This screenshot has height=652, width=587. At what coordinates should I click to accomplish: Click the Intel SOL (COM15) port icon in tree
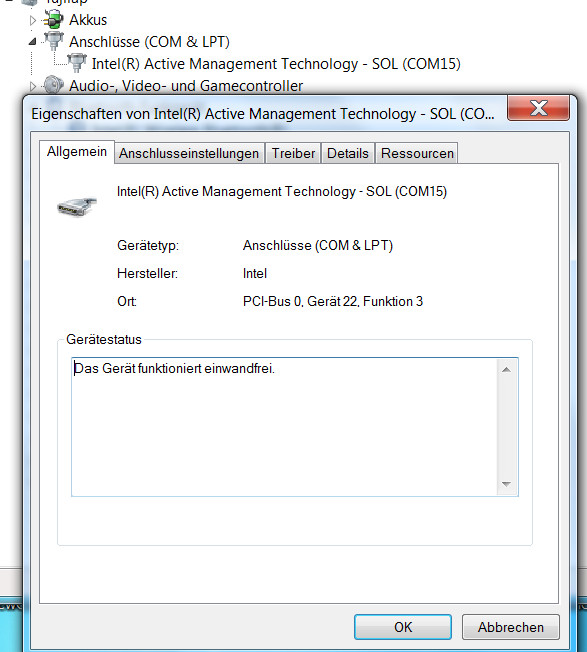[x=76, y=64]
